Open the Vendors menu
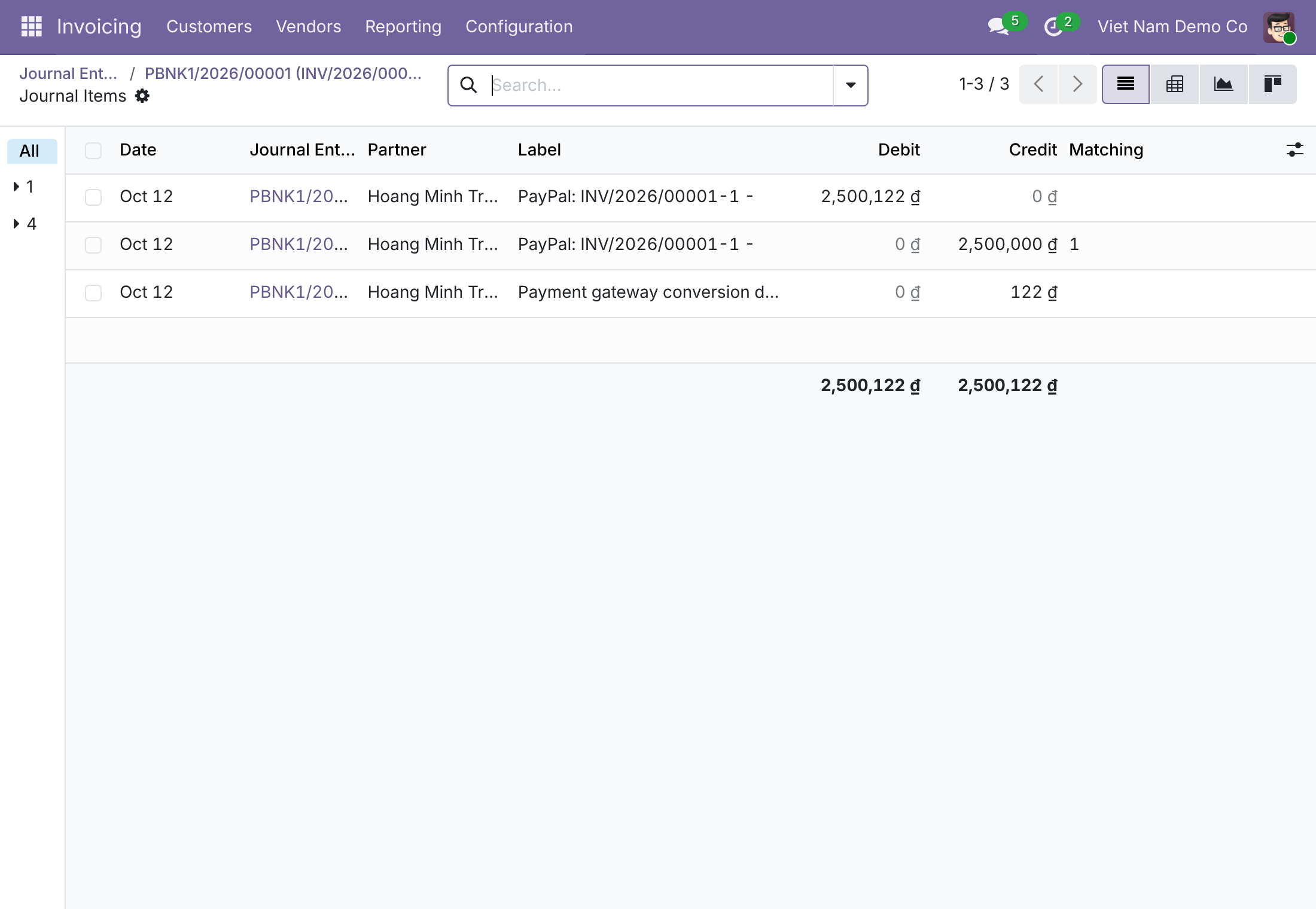Image resolution: width=1316 pixels, height=909 pixels. [308, 26]
